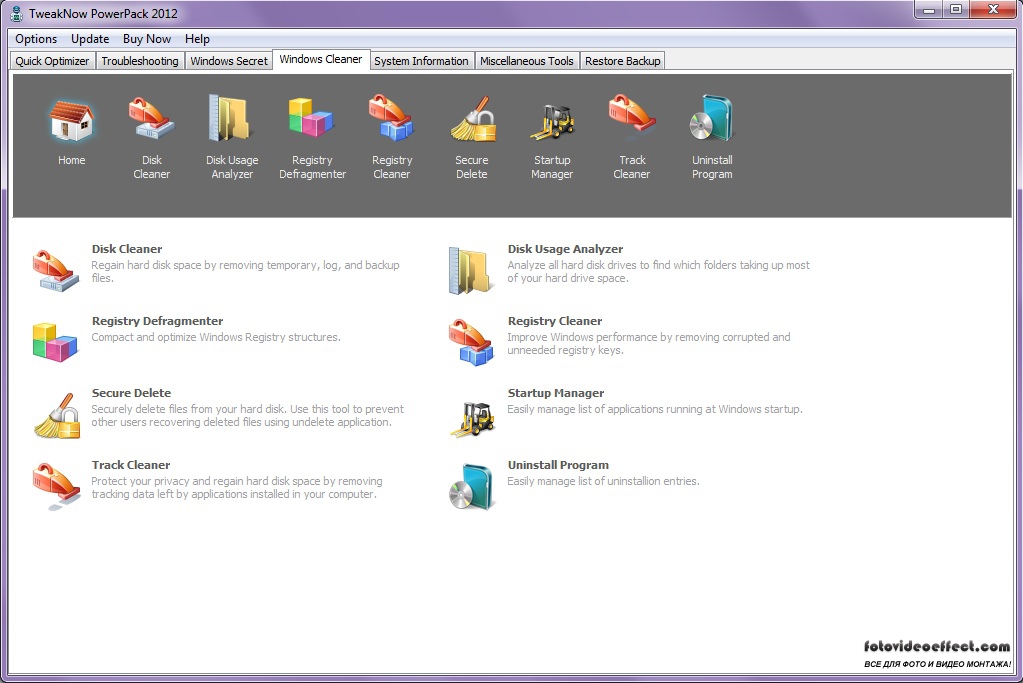Close the TweakNow PowerPack window
The width and height of the screenshot is (1023, 683).
[993, 10]
